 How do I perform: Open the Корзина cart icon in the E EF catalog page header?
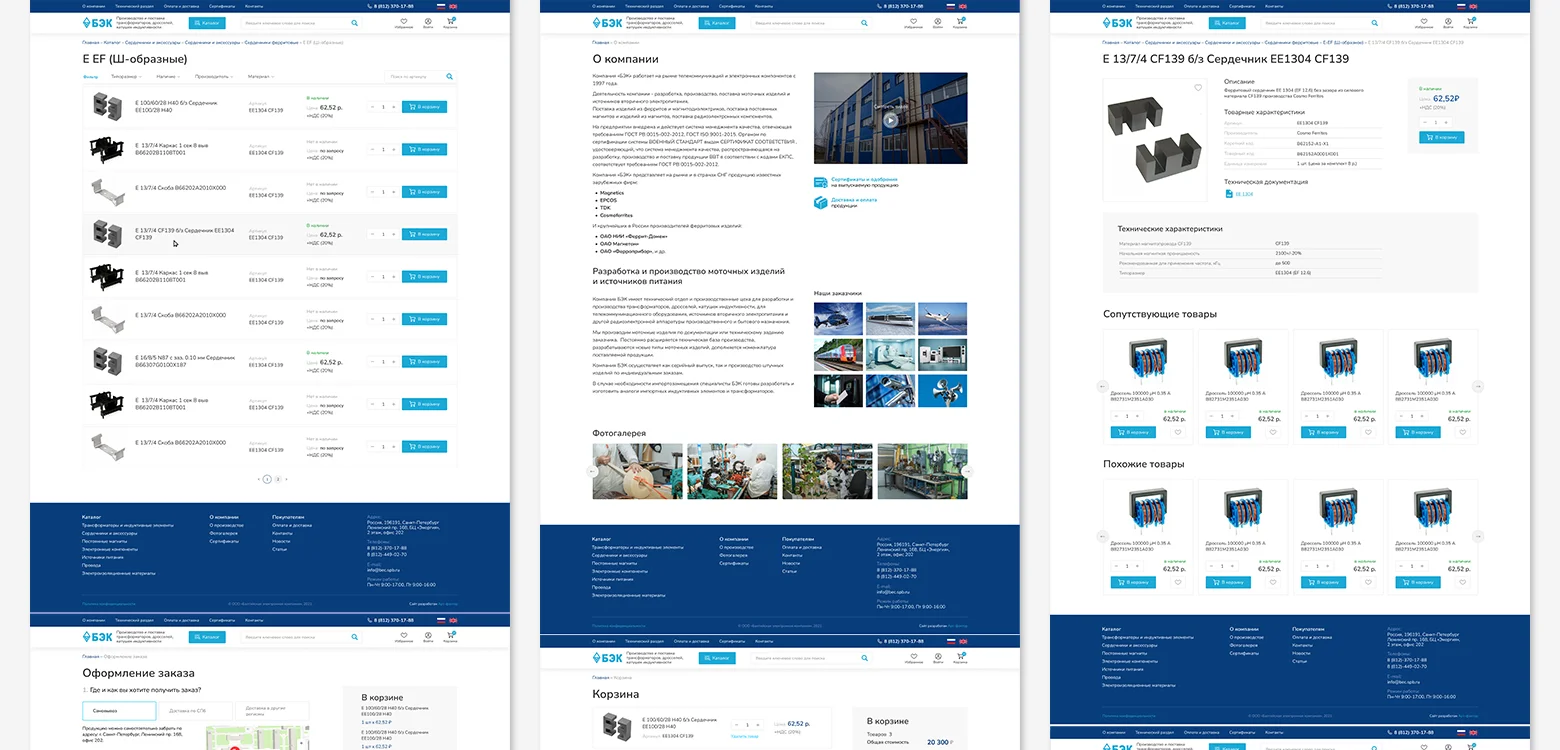[x=450, y=20]
